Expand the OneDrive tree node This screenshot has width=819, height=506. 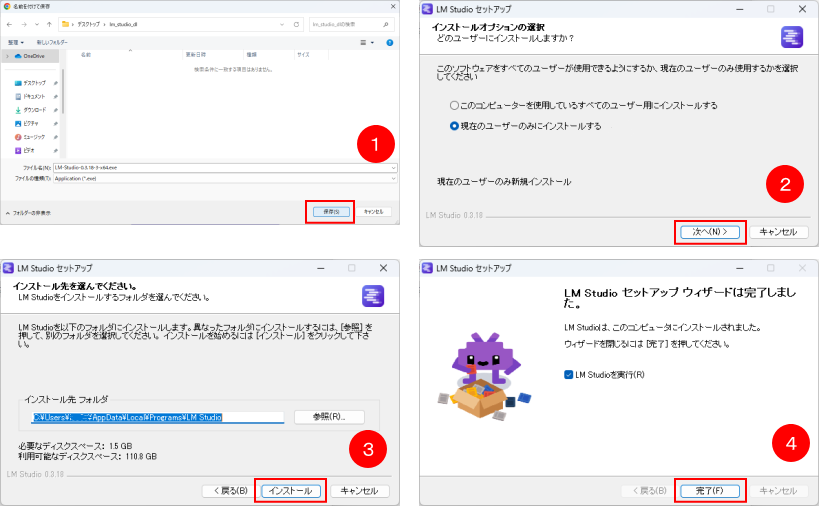(7, 56)
